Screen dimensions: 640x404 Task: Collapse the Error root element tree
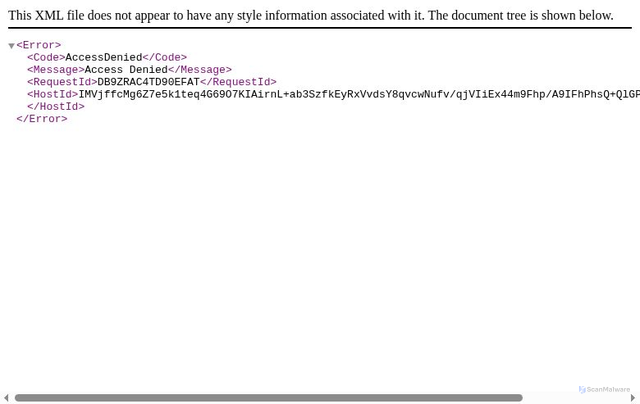click(x=11, y=46)
